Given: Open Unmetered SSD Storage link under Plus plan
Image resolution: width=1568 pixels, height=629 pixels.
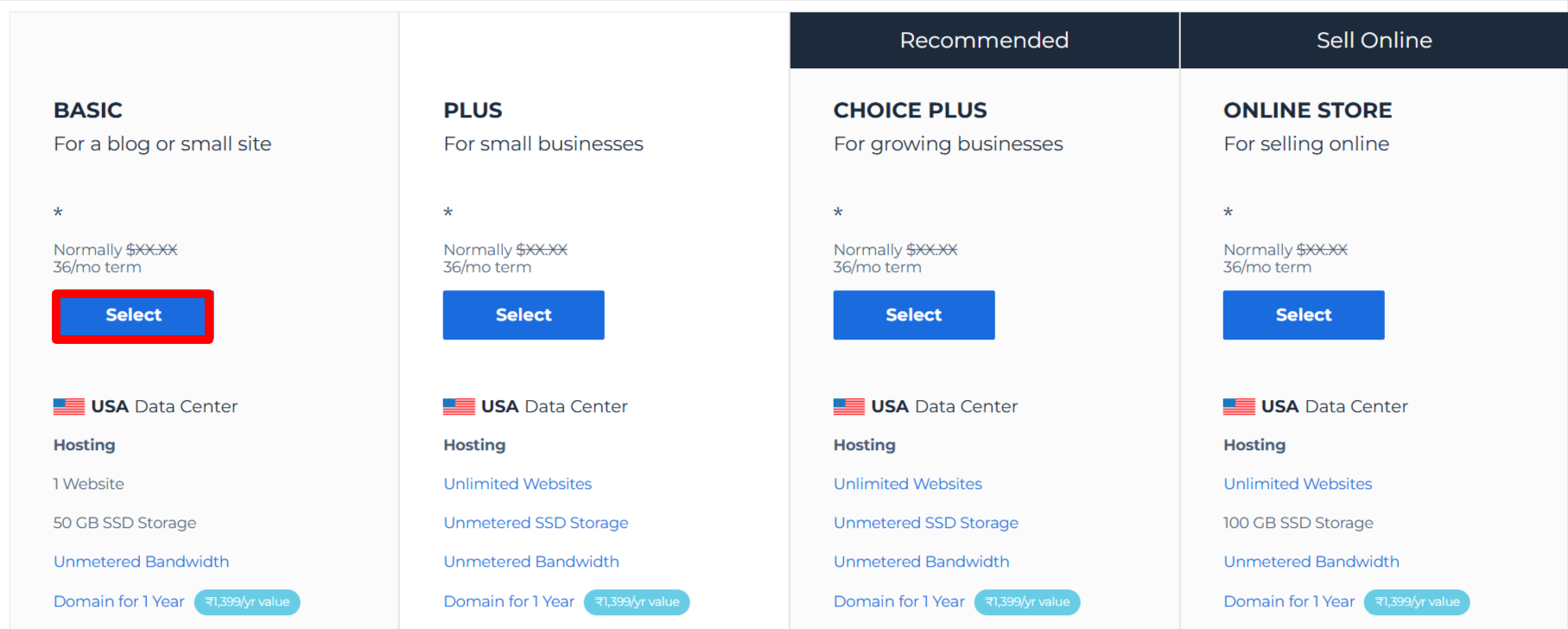Looking at the screenshot, I should pos(536,523).
